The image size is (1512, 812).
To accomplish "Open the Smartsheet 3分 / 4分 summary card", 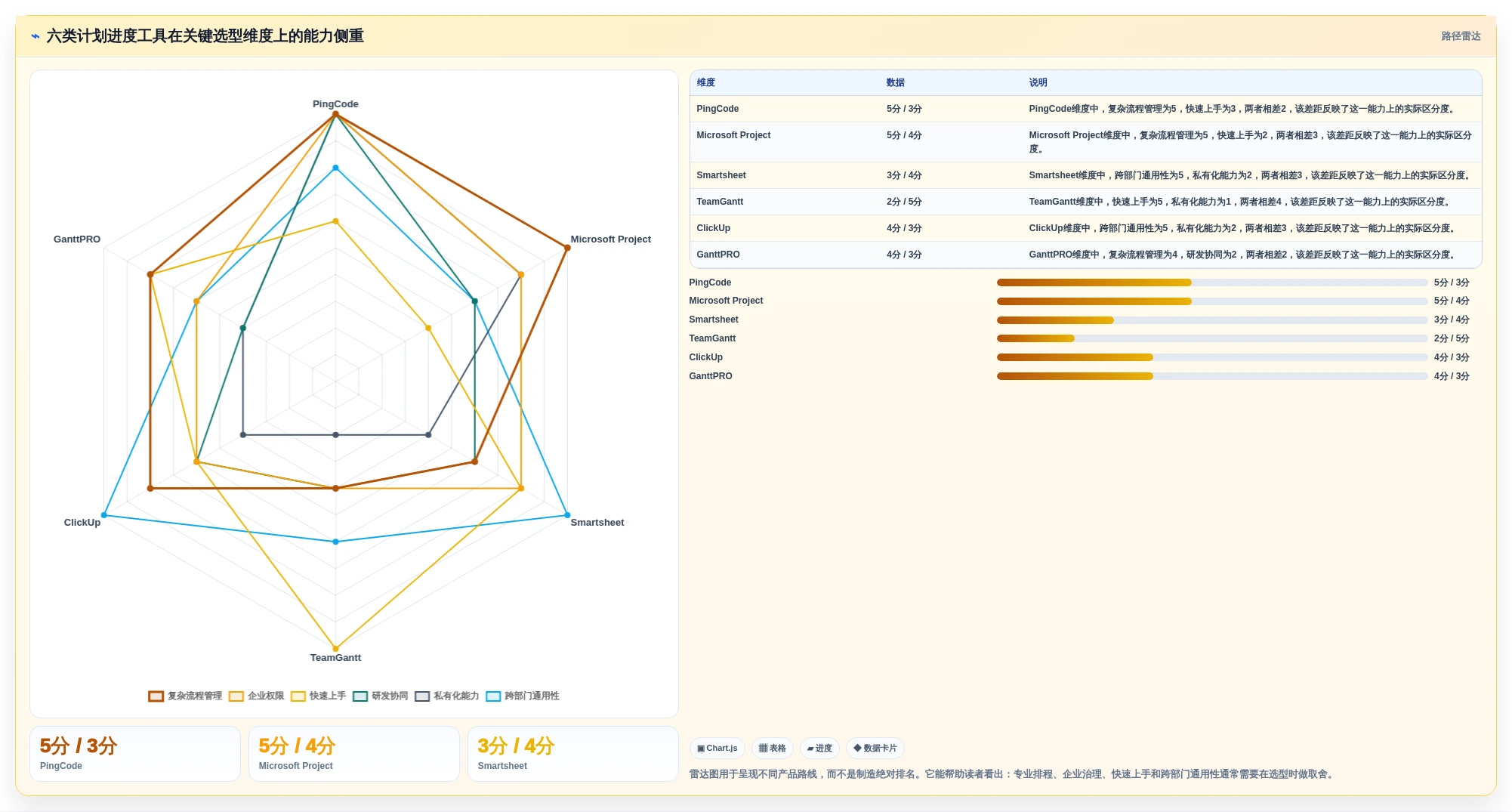I will pyautogui.click(x=573, y=754).
